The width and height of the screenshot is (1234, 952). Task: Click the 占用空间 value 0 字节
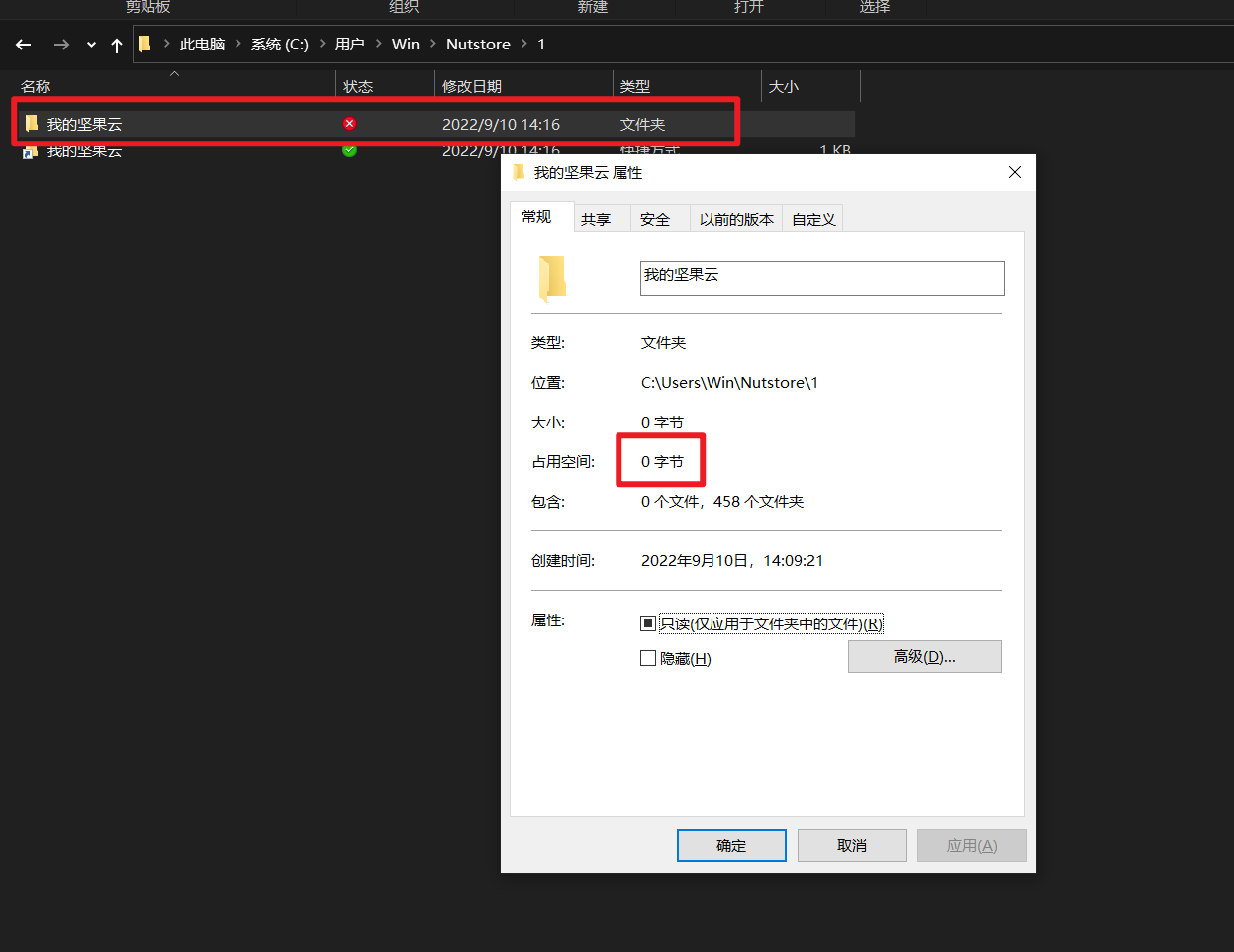662,462
